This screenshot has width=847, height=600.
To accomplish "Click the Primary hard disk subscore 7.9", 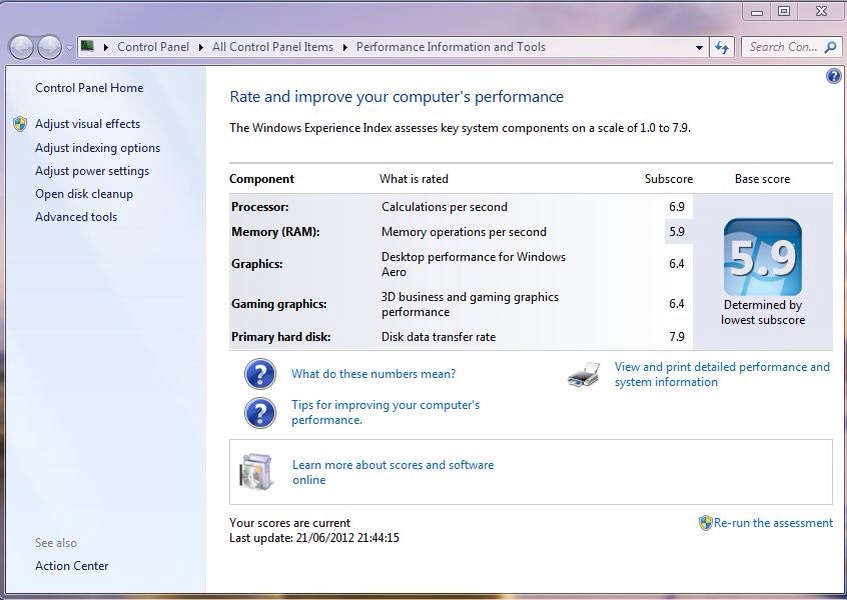I will [676, 336].
